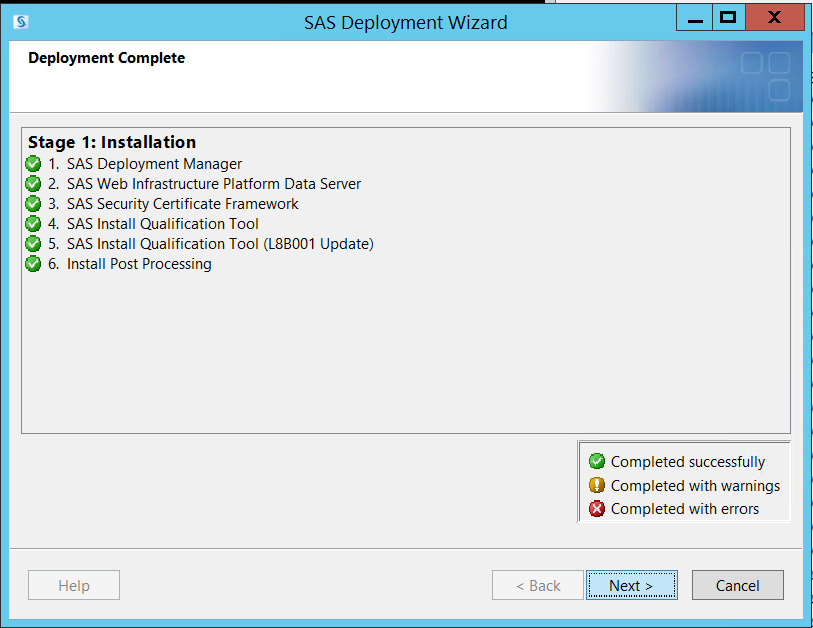Click the Next button to continue
This screenshot has height=628, width=813.
631,585
